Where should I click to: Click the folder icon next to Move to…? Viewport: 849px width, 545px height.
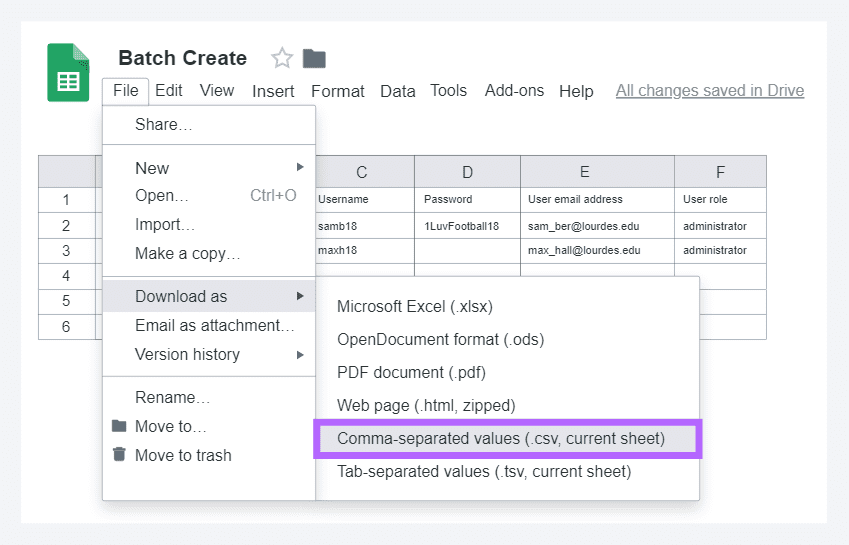pyautogui.click(x=119, y=426)
